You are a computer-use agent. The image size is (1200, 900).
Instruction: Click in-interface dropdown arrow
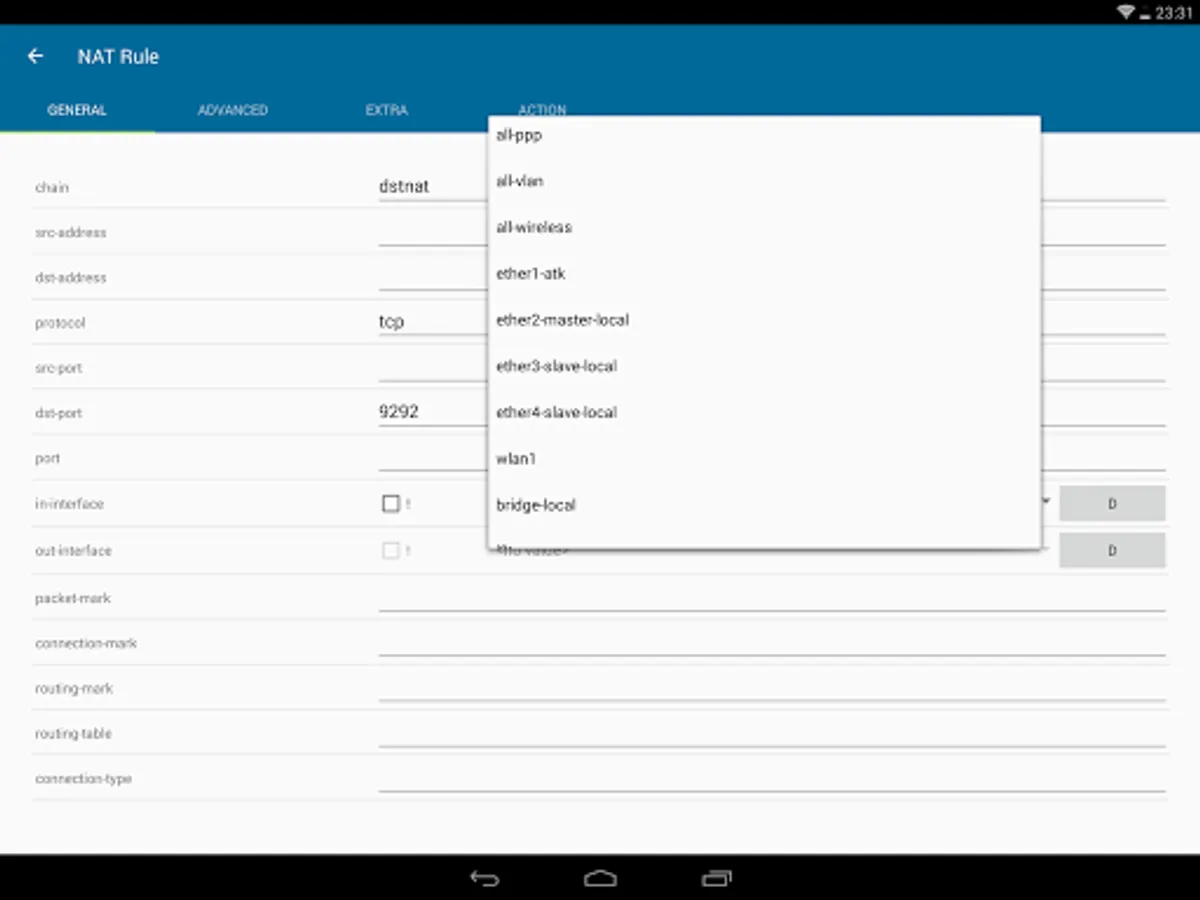1045,501
